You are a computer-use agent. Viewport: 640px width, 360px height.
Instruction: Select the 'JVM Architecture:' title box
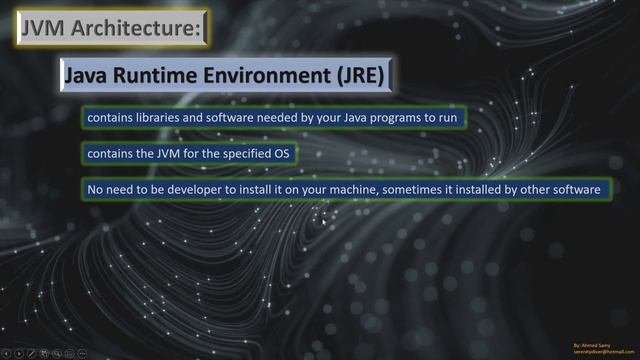[112, 28]
